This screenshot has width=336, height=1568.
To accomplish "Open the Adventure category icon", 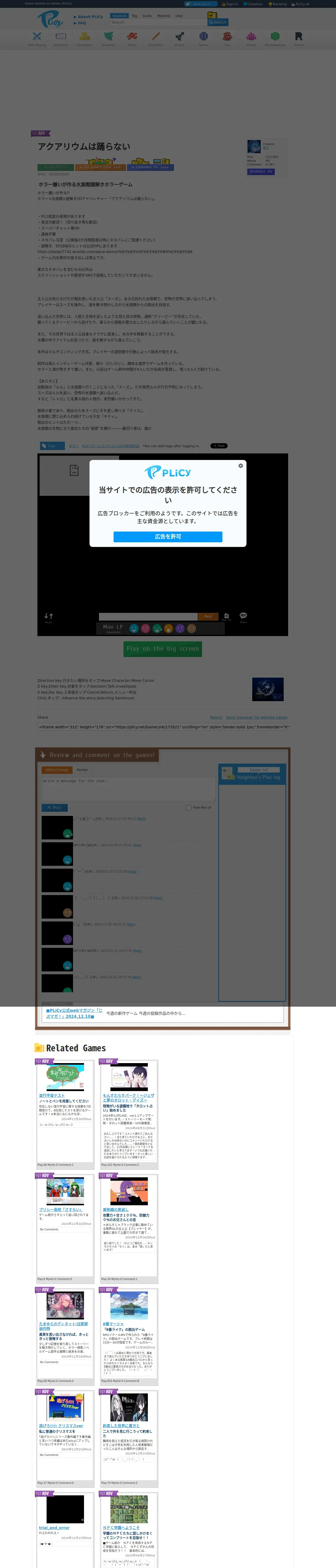I will (x=60, y=39).
